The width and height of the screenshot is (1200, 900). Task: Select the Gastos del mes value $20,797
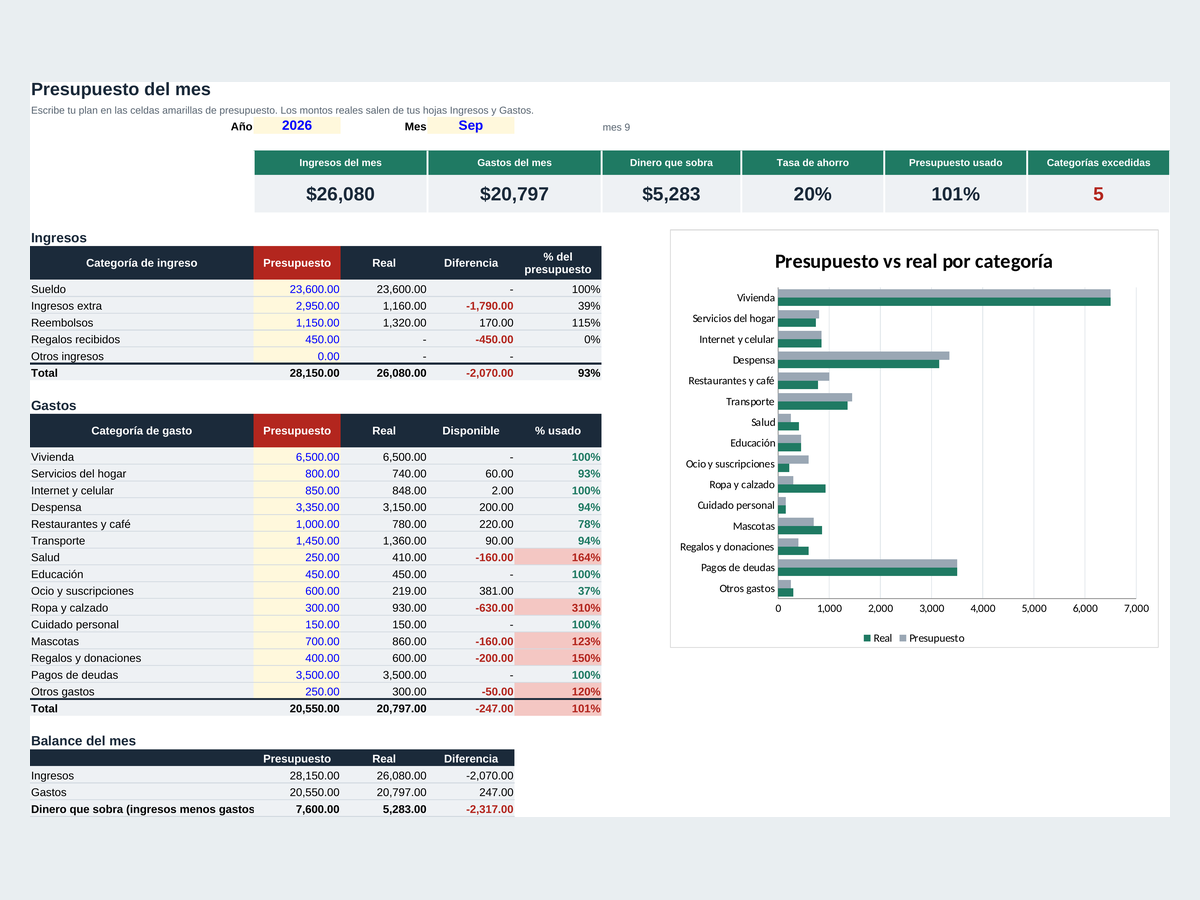[515, 194]
